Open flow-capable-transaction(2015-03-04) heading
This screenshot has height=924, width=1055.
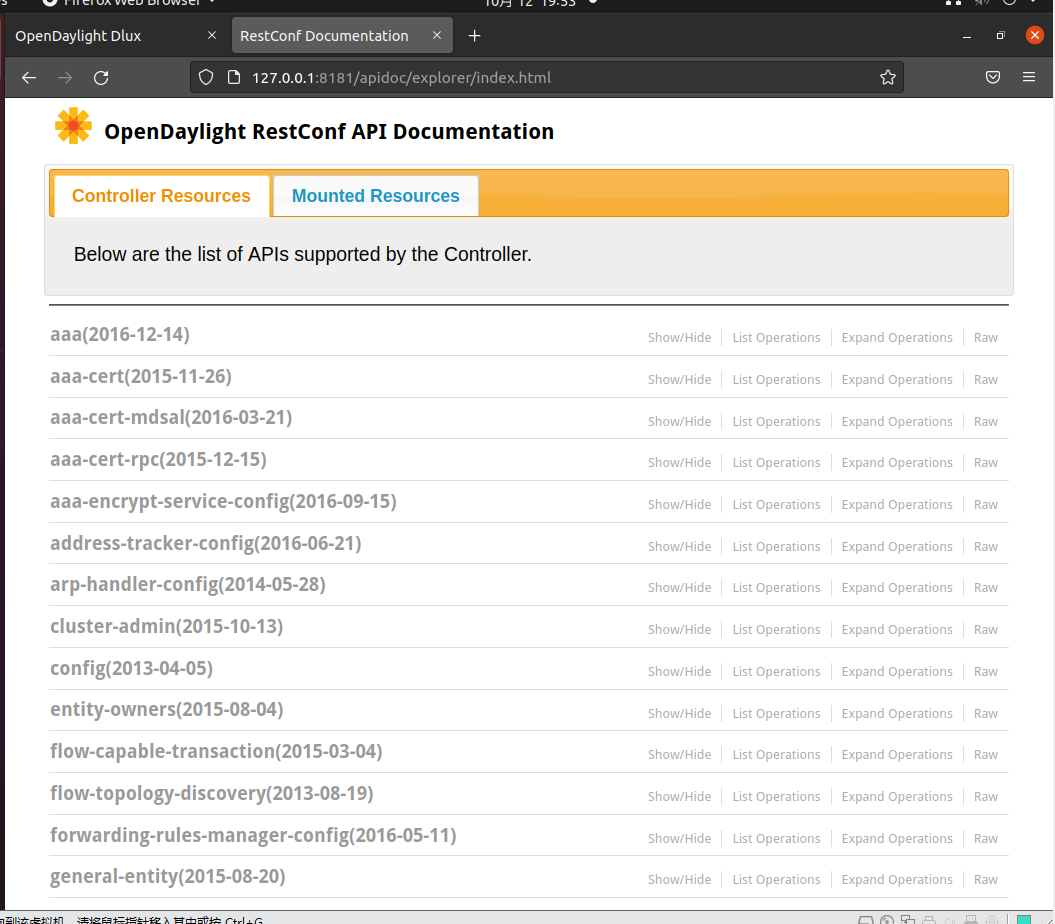point(216,751)
